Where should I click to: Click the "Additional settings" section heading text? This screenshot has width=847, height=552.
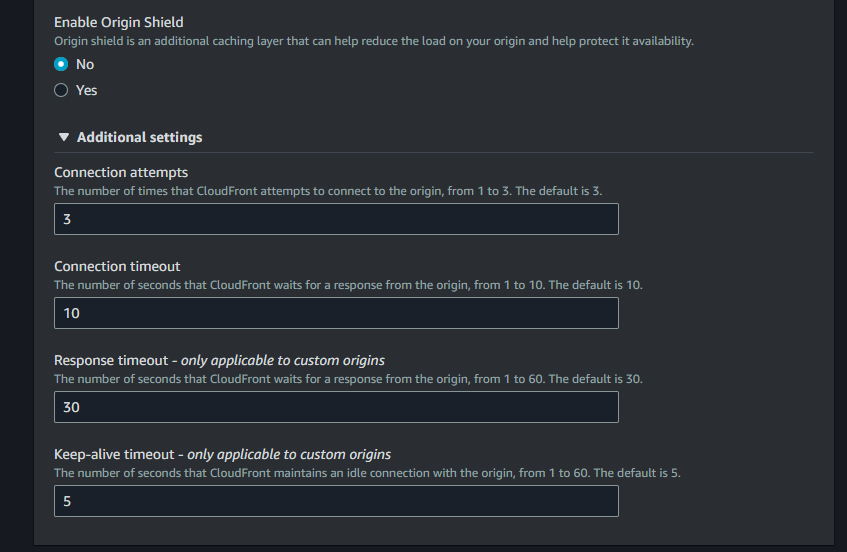139,137
